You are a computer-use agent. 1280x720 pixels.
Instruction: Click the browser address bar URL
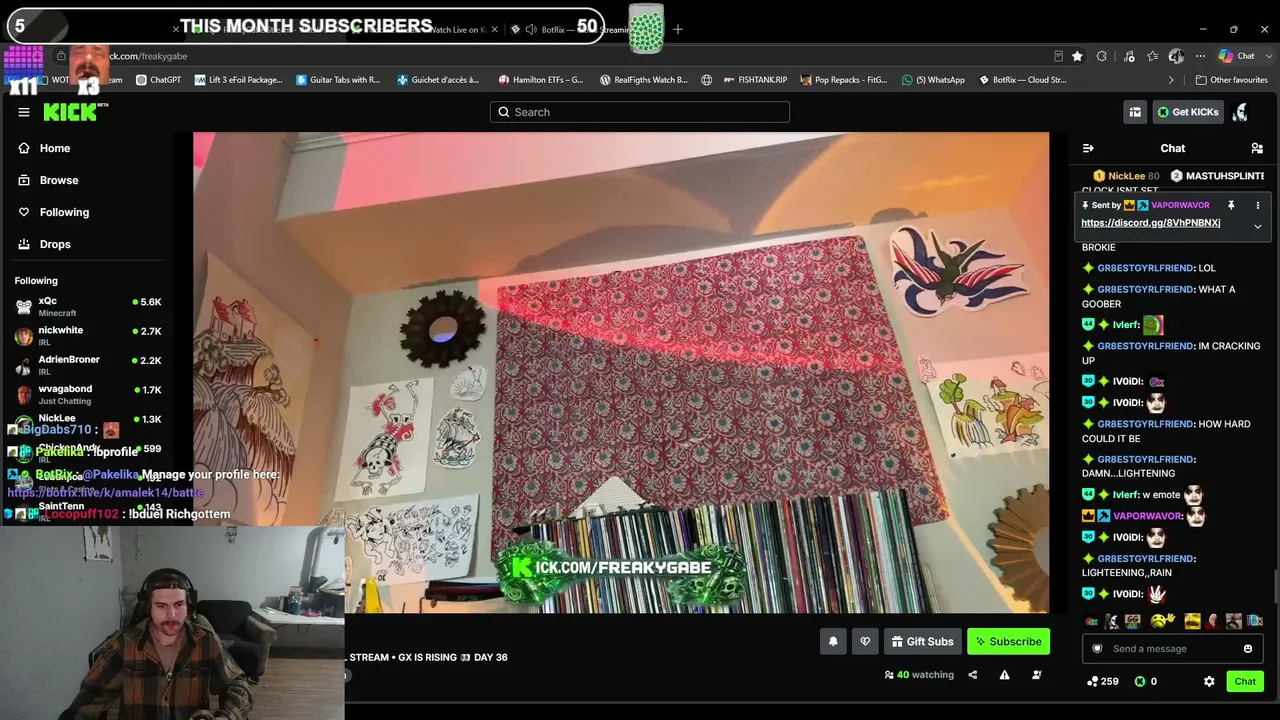148,56
